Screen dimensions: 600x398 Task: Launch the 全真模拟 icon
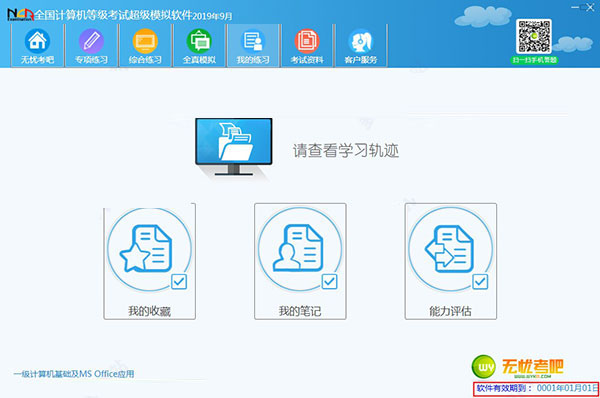tap(199, 46)
